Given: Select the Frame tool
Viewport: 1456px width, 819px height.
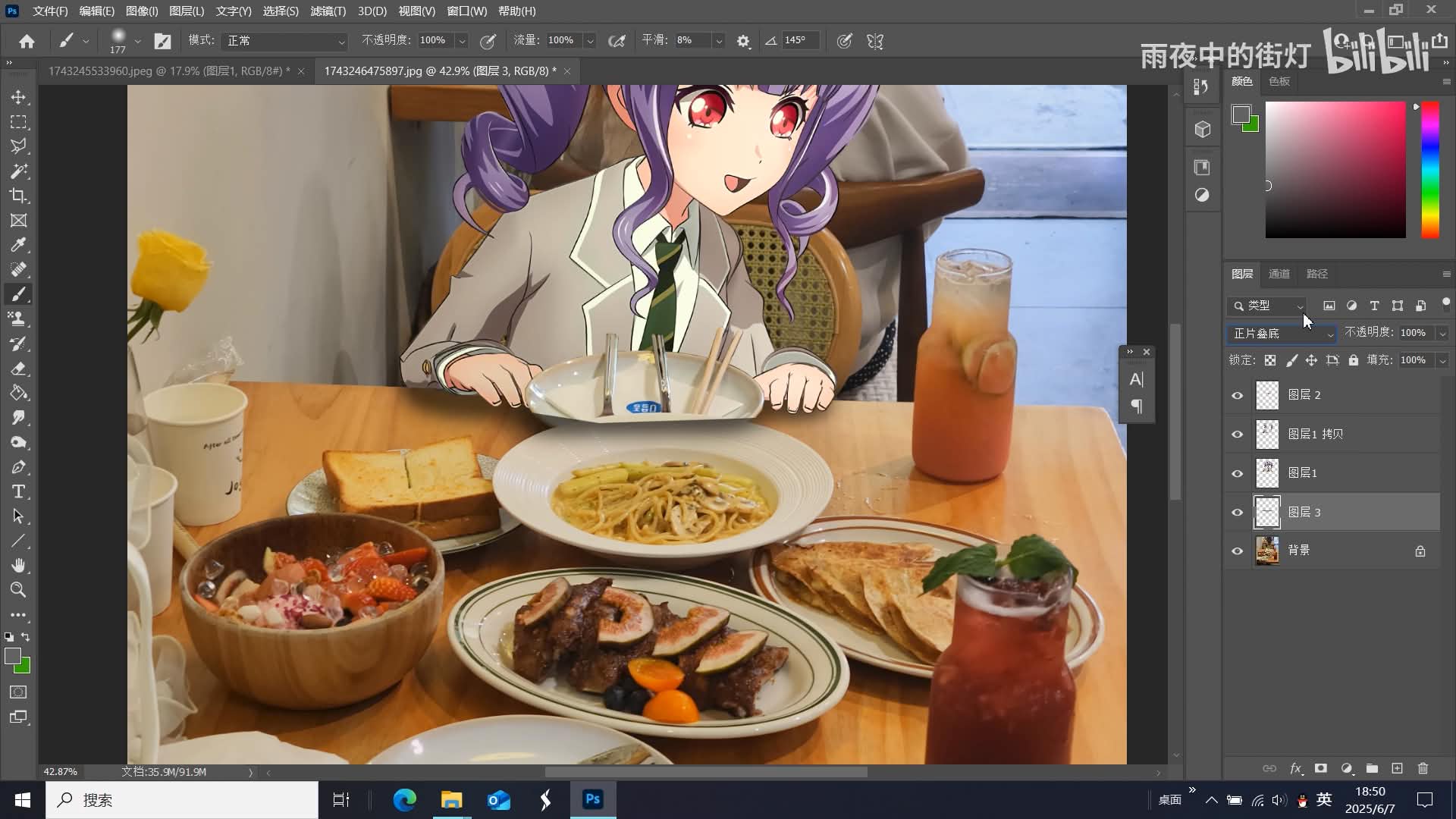Looking at the screenshot, I should pos(18,221).
